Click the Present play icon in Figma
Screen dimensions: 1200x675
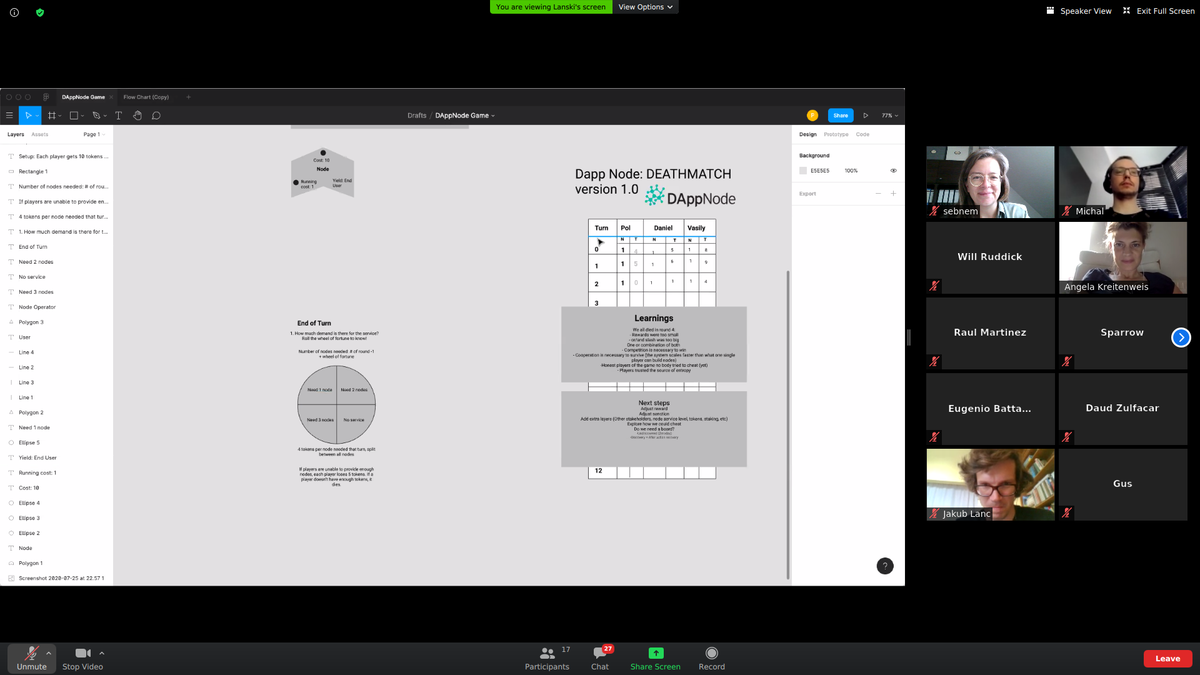pyautogui.click(x=866, y=116)
